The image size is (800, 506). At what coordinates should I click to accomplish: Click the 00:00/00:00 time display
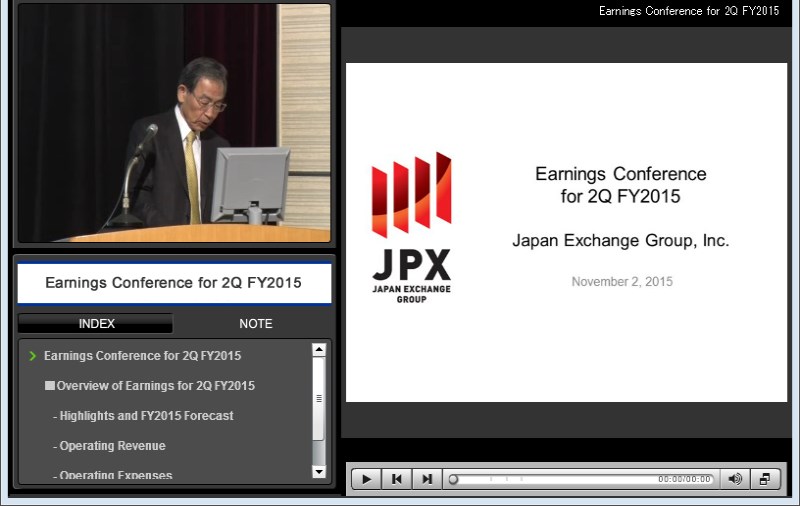[x=684, y=479]
